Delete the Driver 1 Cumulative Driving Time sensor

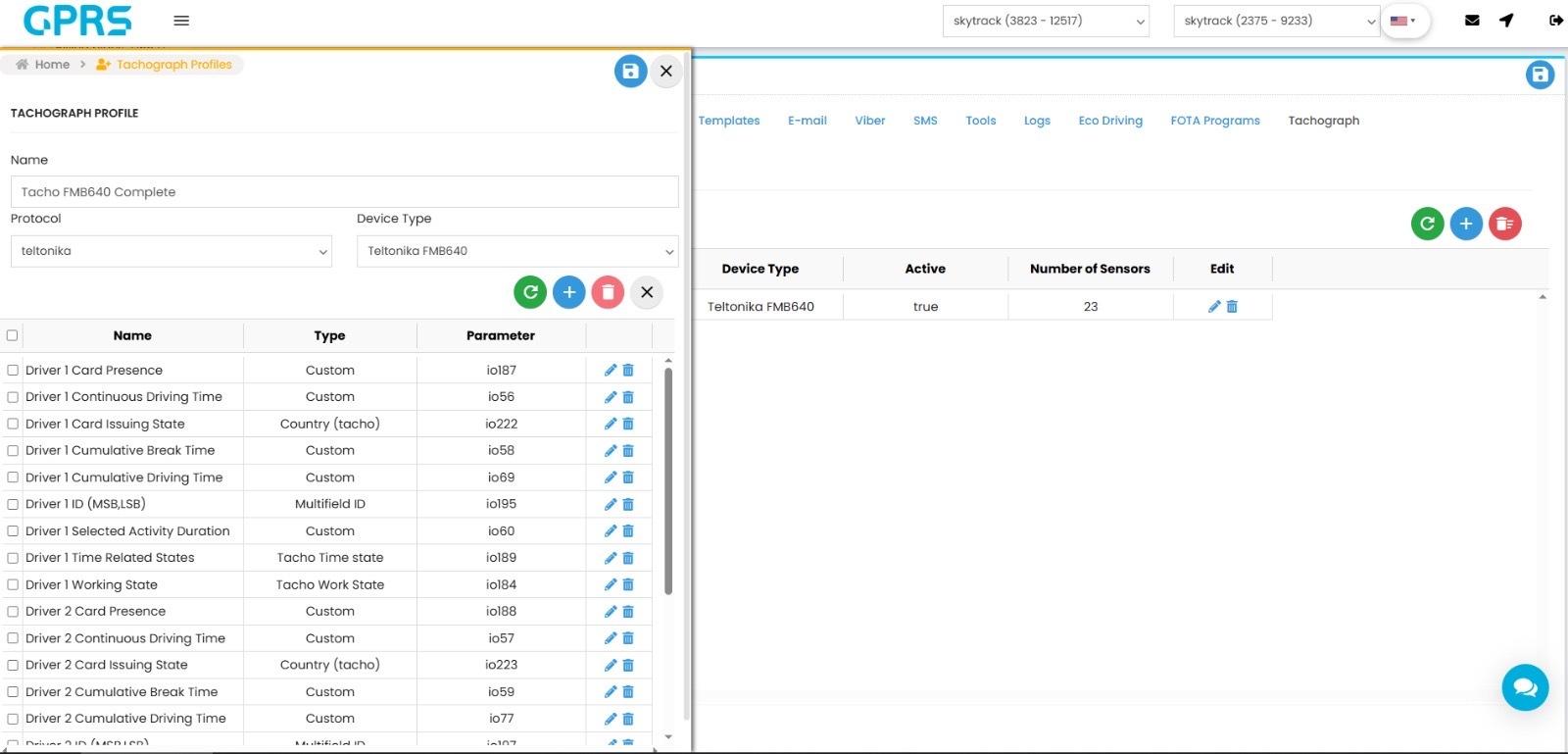tap(628, 478)
